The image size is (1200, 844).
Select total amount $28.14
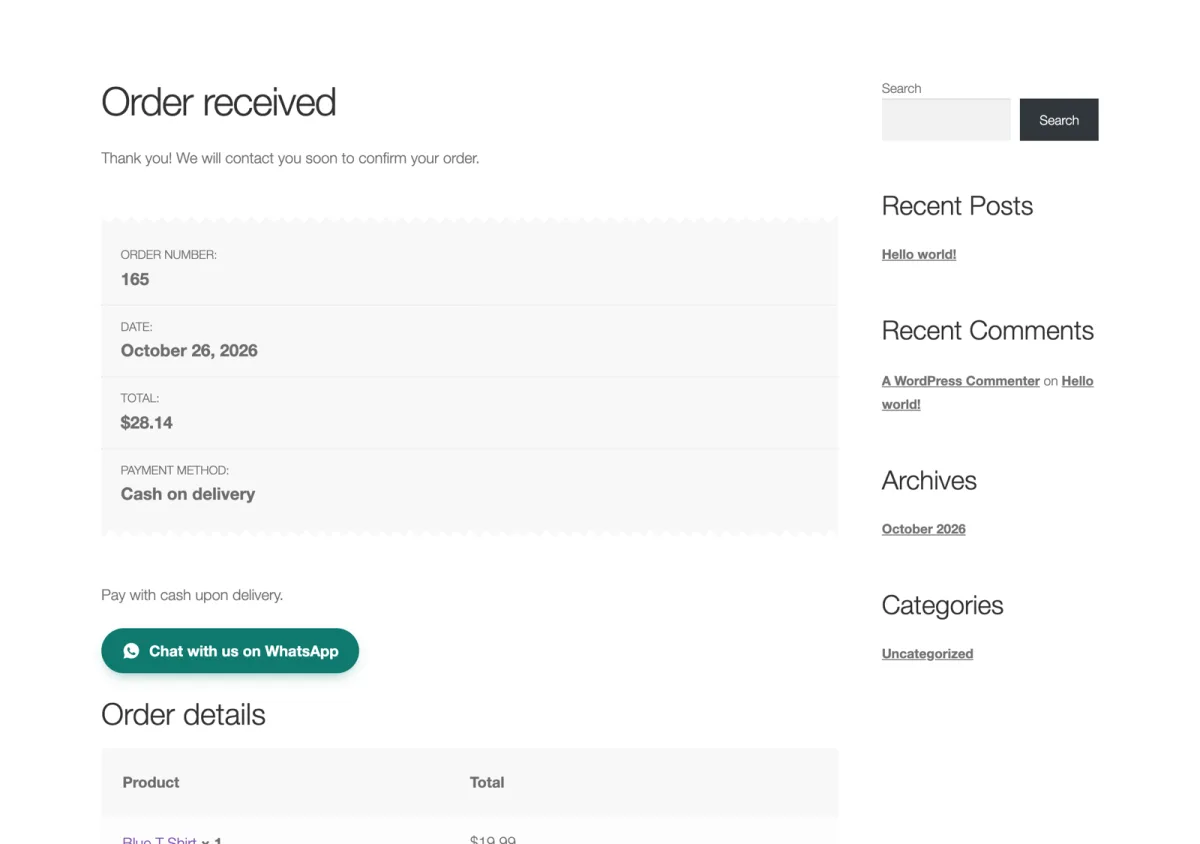147,423
